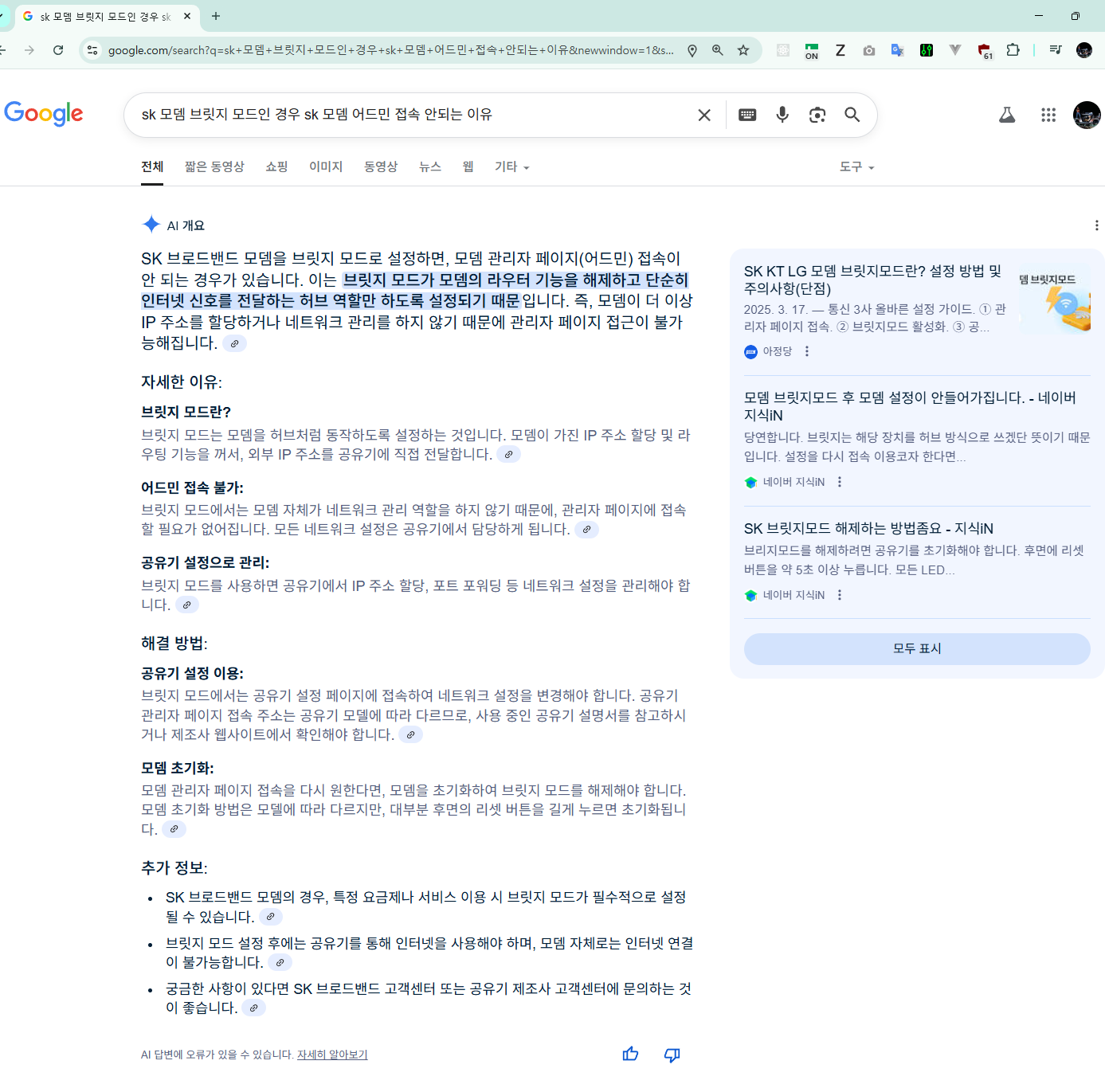This screenshot has width=1105, height=1092.
Task: Open AI overview three-dot options menu
Action: click(x=1096, y=225)
